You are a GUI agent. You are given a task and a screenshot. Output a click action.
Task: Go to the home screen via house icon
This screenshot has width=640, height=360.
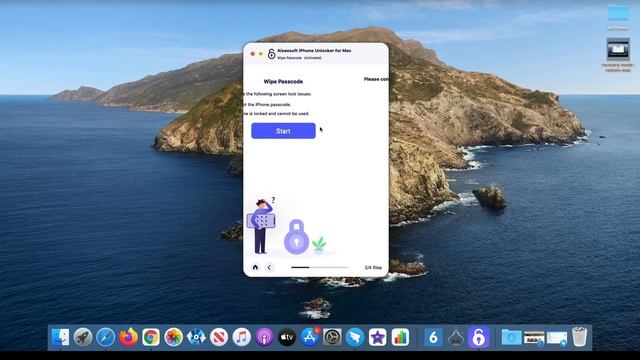pyautogui.click(x=256, y=267)
